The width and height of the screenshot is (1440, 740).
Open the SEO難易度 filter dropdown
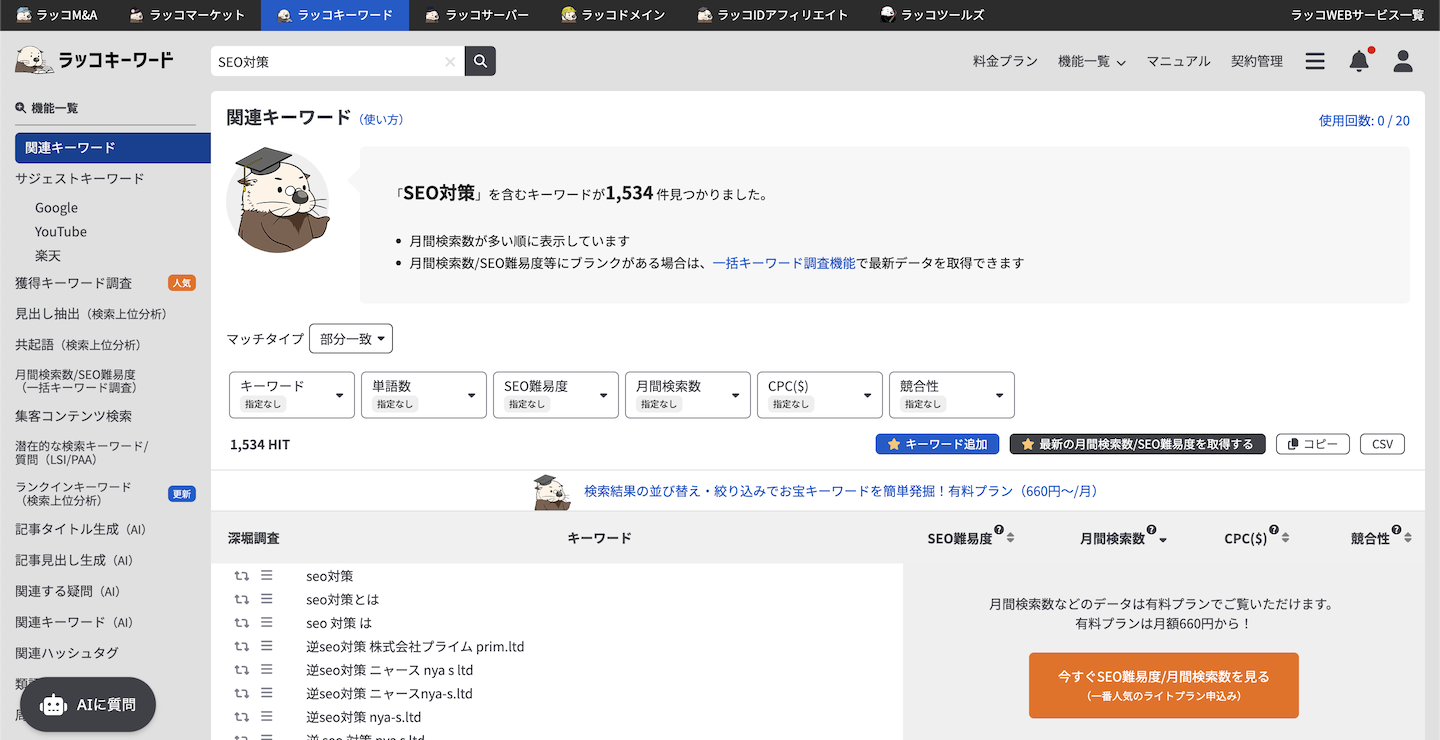[x=556, y=395]
